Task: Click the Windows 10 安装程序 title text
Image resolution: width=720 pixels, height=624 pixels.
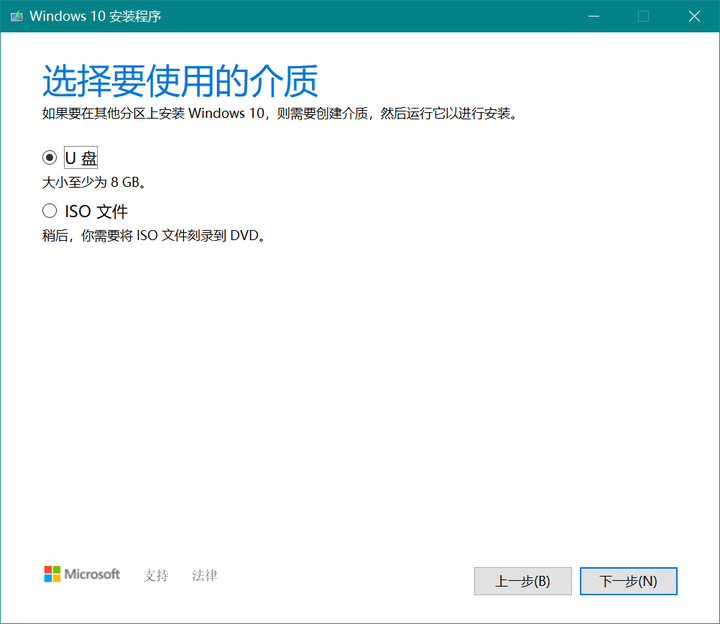Action: coord(96,16)
